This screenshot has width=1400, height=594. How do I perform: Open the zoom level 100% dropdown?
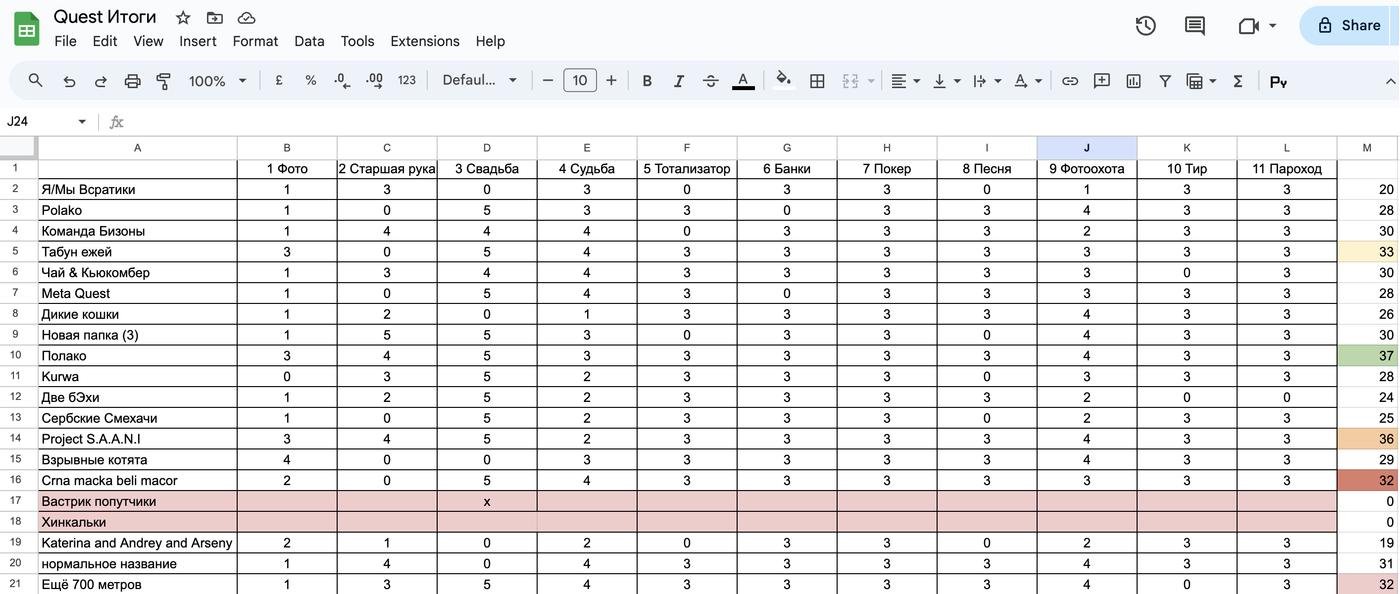(218, 81)
